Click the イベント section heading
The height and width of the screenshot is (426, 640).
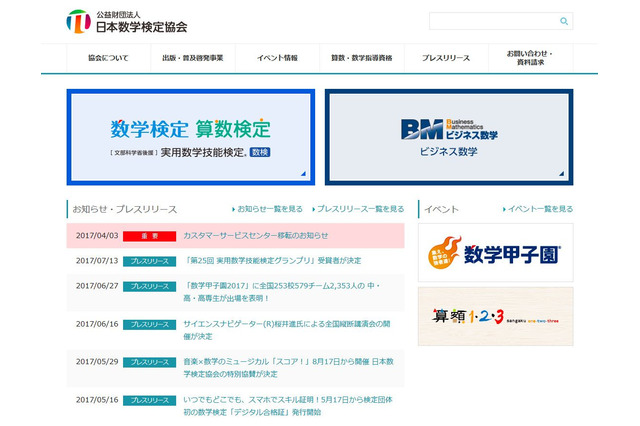441,209
